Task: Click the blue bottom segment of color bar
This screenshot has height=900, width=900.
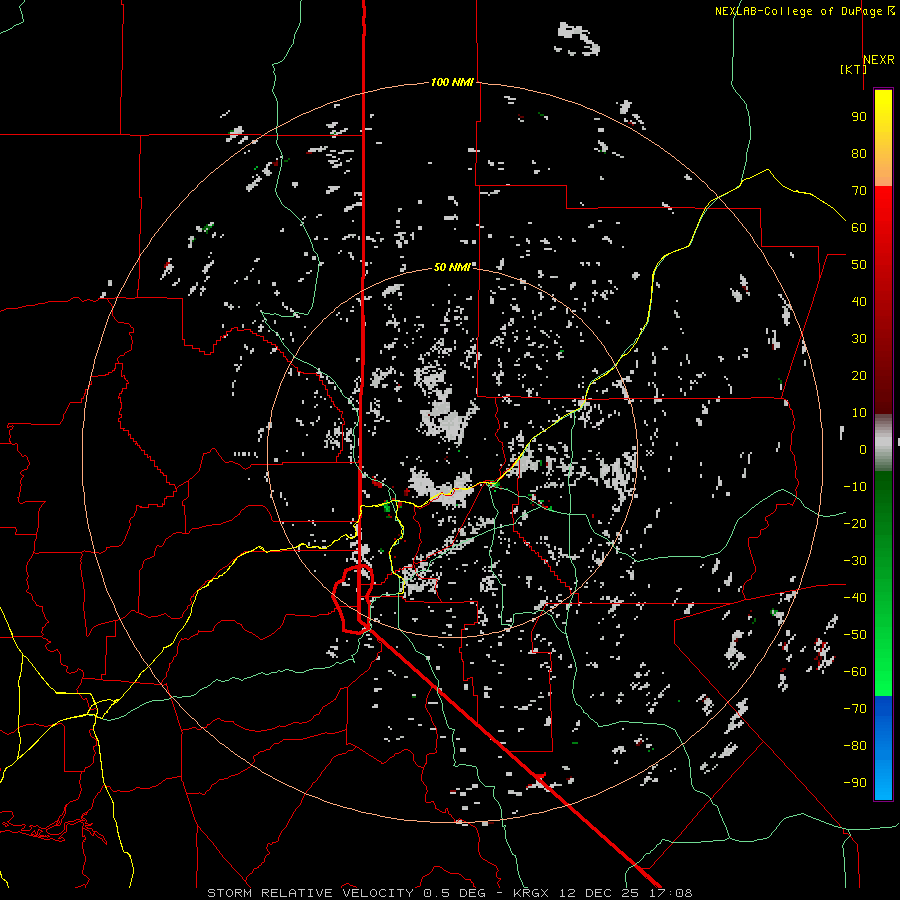Action: click(883, 748)
